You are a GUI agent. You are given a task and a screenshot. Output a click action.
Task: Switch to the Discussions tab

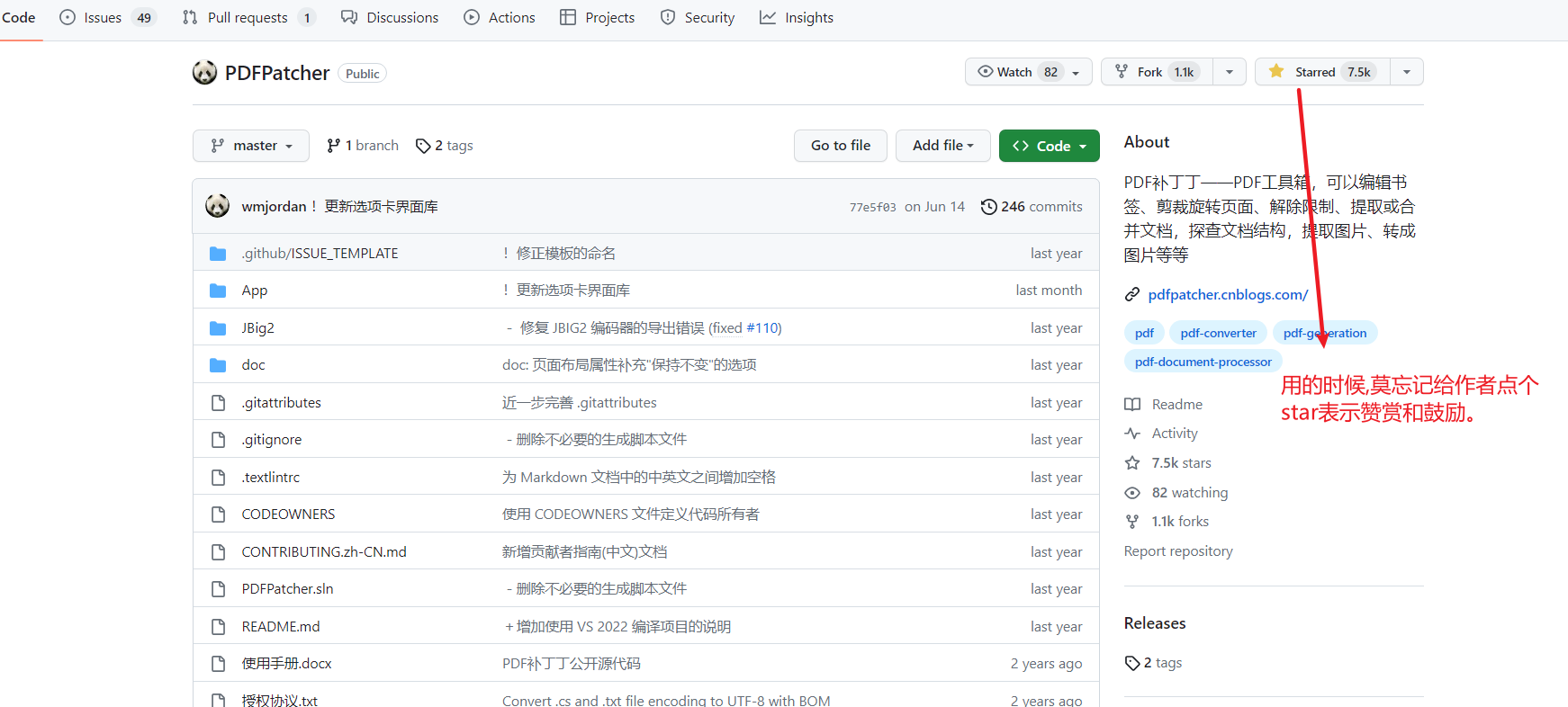point(390,17)
